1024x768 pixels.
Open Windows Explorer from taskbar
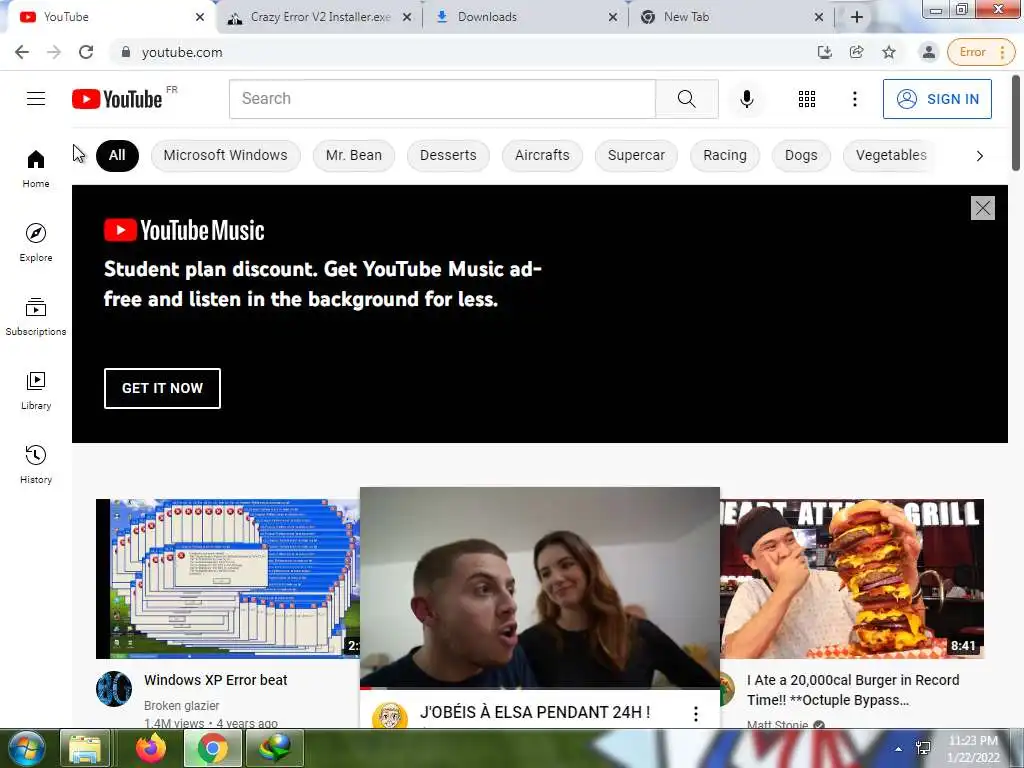click(85, 748)
